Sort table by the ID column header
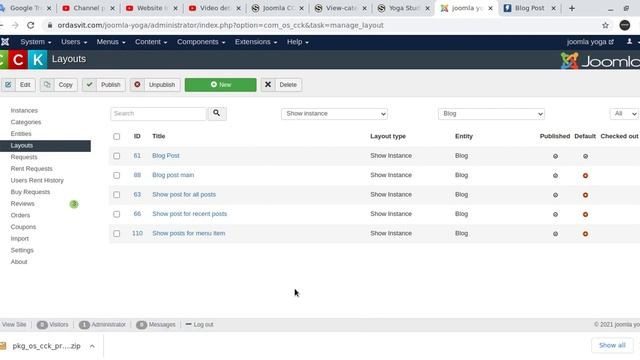Screen dimensions: 640x360 tap(137, 136)
